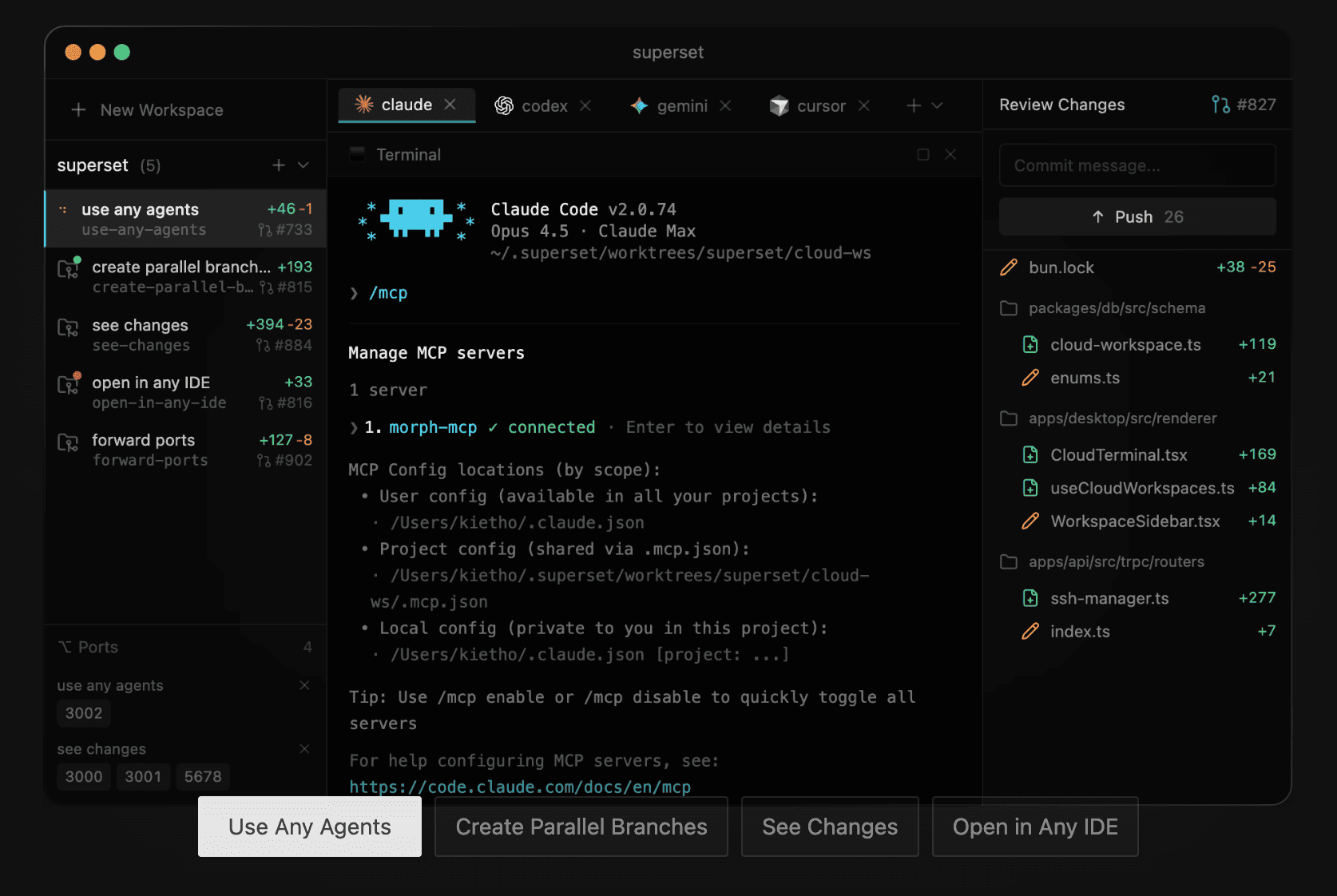The height and width of the screenshot is (896, 1337).
Task: Add a workspace to superset project
Action: 279,165
